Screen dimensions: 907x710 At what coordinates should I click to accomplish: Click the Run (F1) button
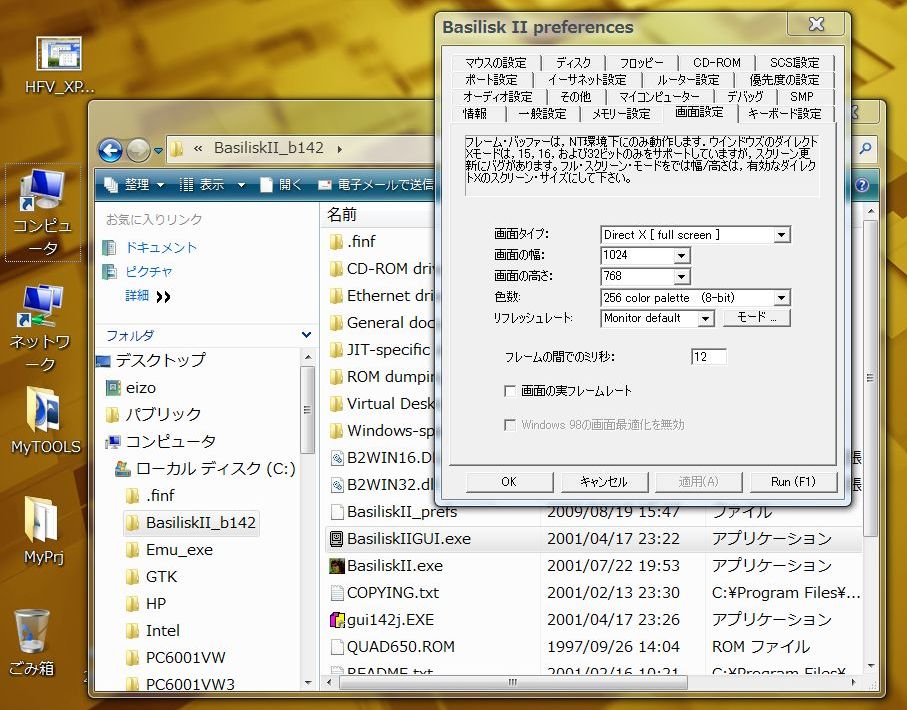[793, 481]
